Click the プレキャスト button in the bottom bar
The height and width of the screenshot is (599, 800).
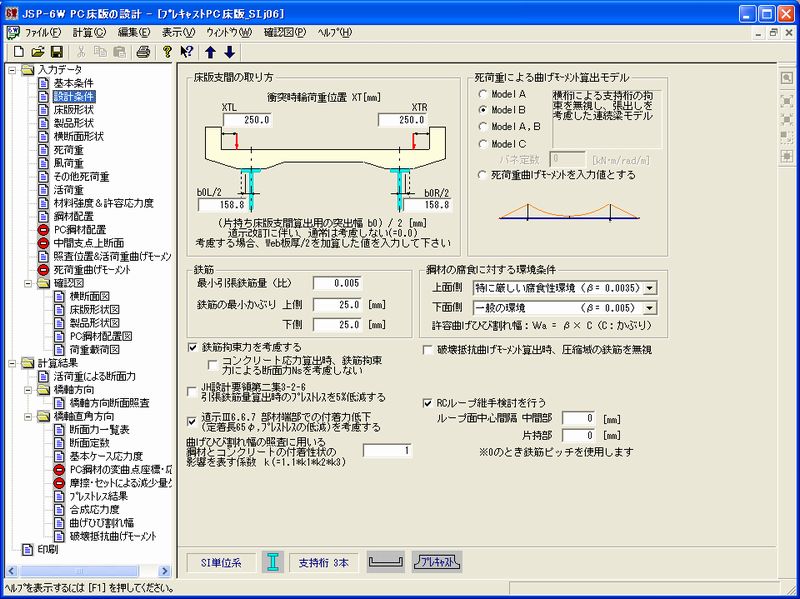[438, 562]
